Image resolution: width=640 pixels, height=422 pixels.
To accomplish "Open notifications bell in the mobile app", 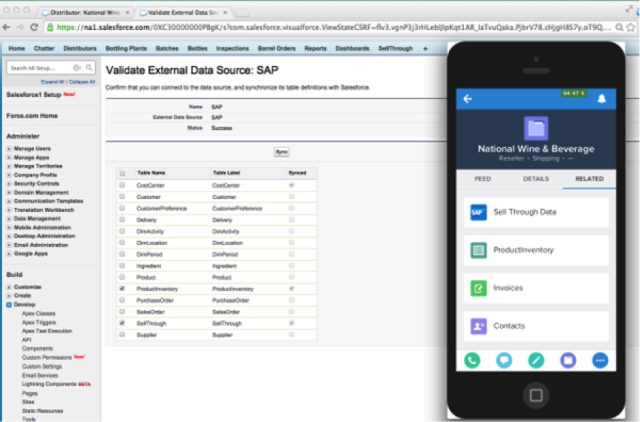I will pos(602,100).
